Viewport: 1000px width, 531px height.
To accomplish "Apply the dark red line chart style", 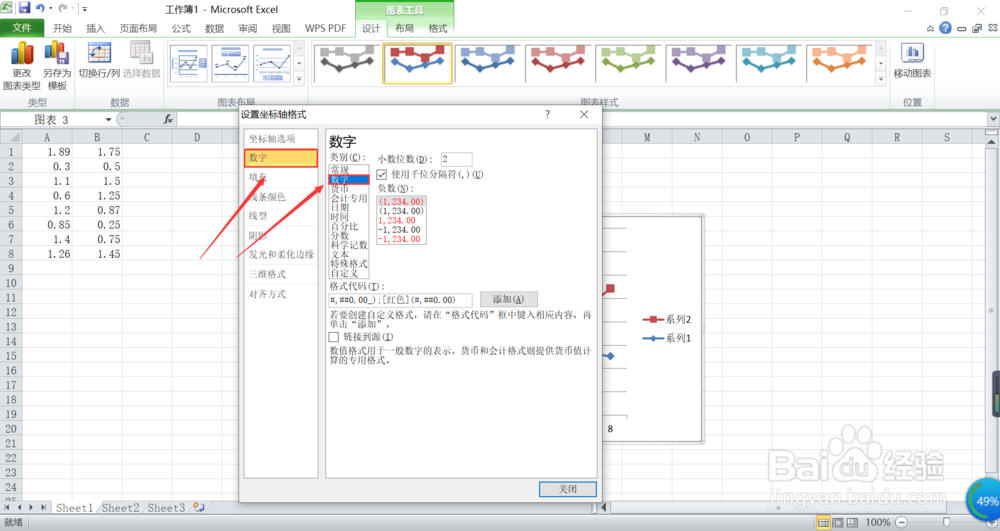I will click(x=558, y=63).
